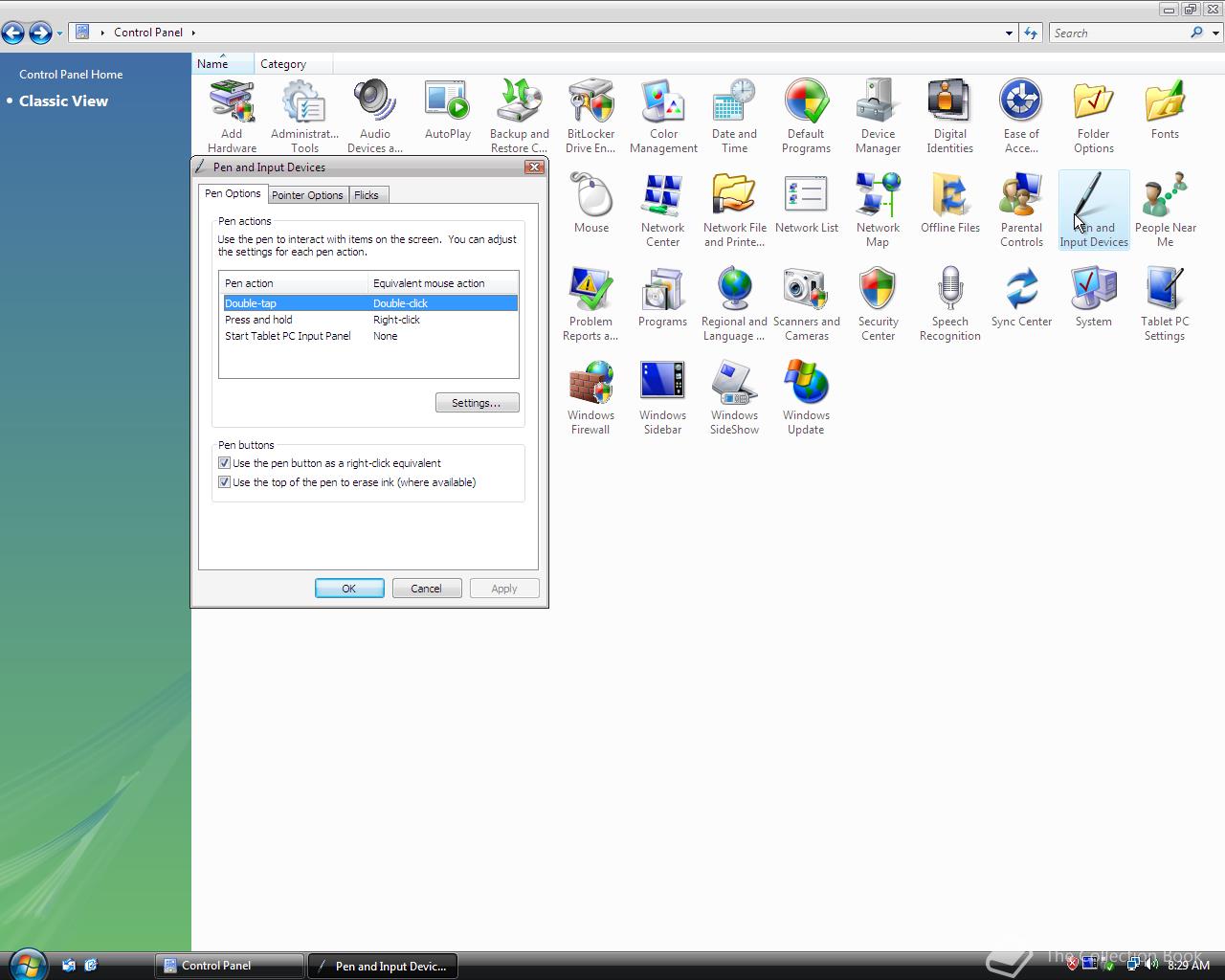This screenshot has width=1225, height=980.
Task: Open Default Programs icon
Action: tap(806, 117)
